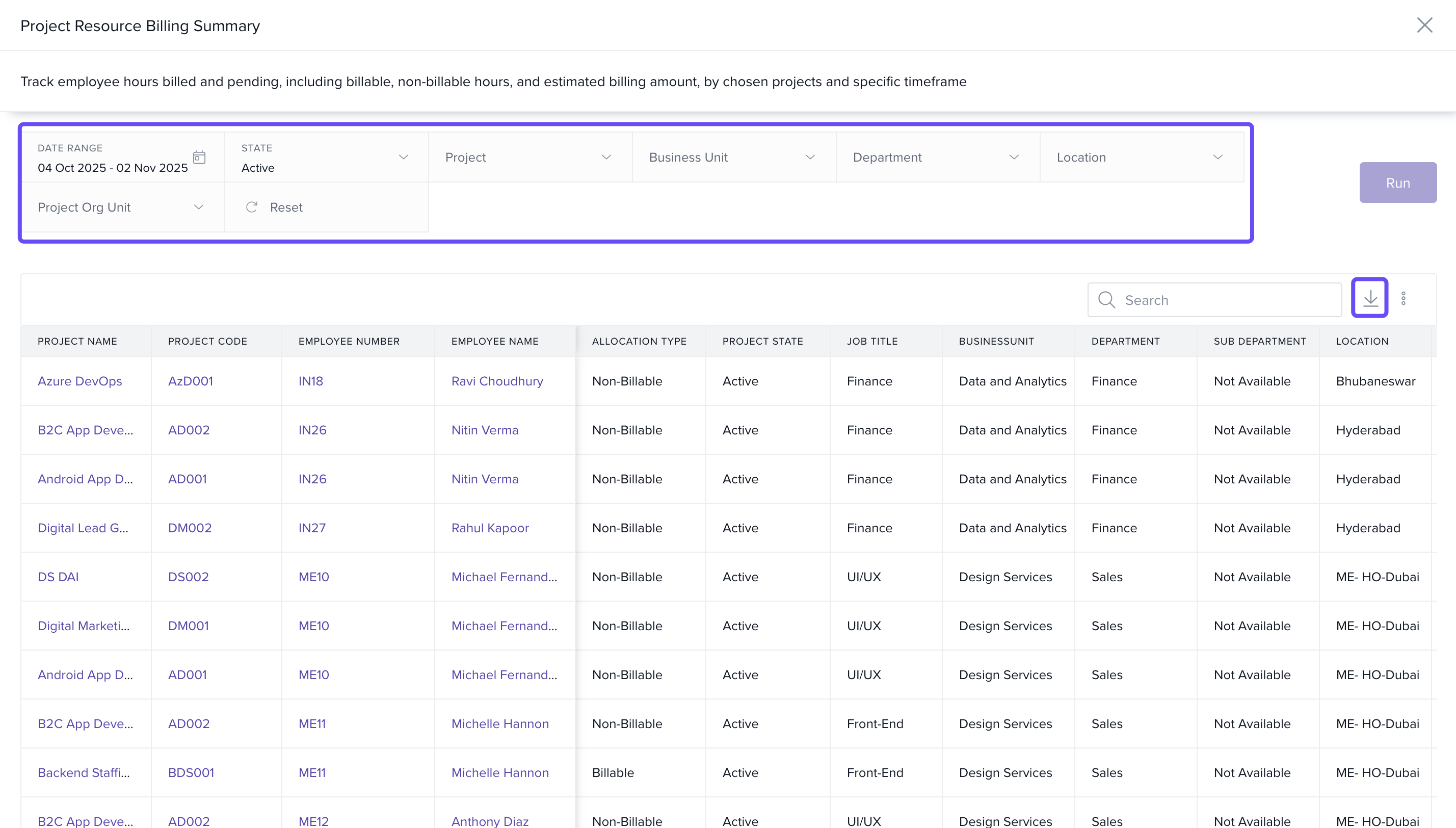The width and height of the screenshot is (1456, 828).
Task: Click the calendar icon in Date Range
Action: coord(199,158)
